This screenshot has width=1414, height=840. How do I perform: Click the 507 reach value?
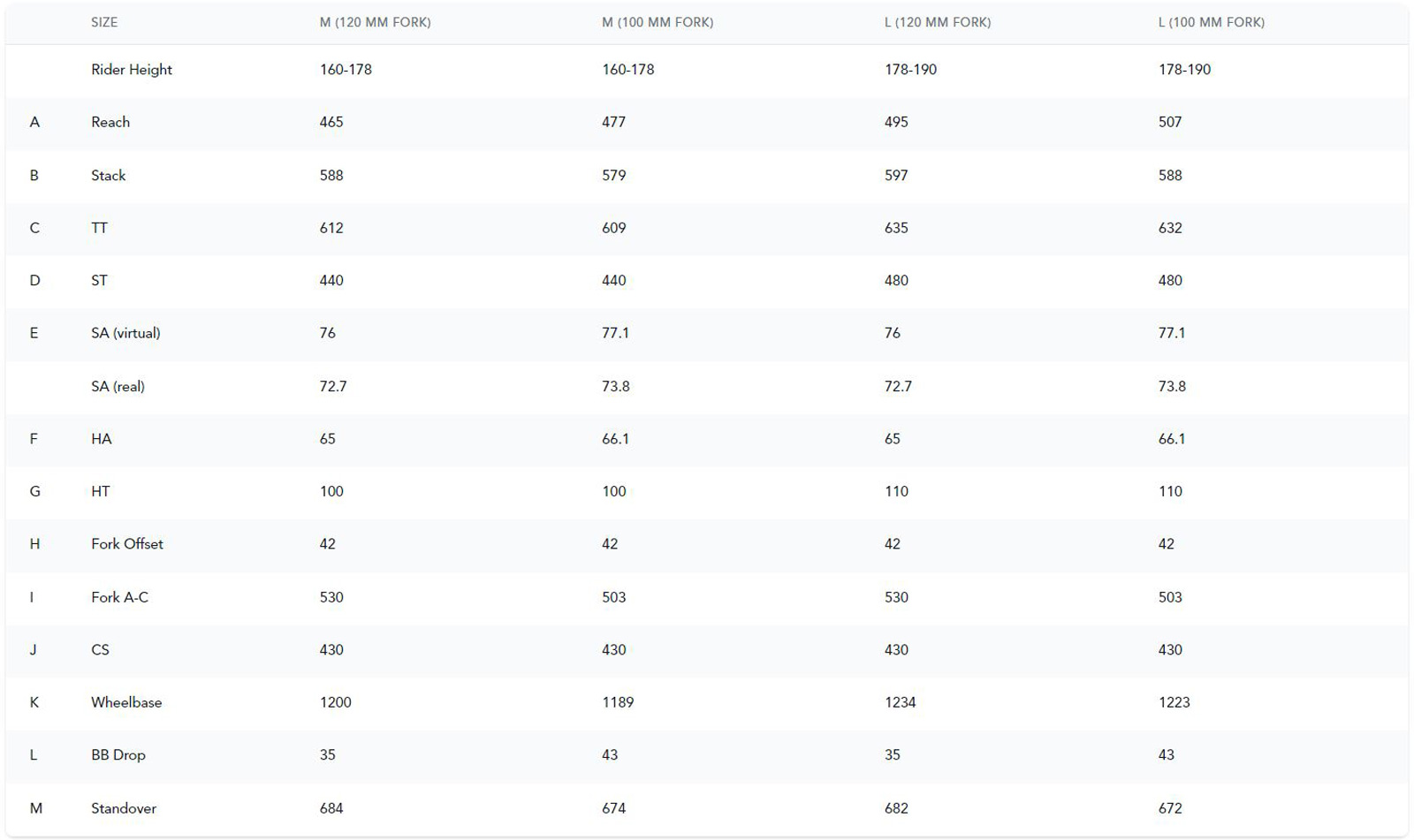(x=1170, y=122)
